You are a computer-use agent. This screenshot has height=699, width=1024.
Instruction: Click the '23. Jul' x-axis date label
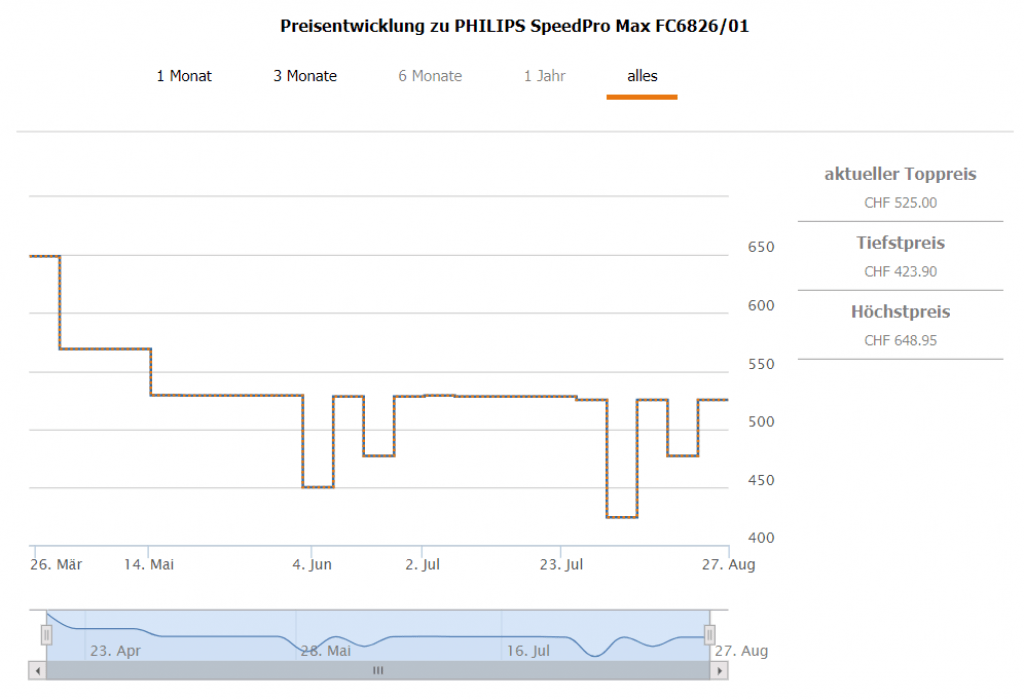click(561, 565)
